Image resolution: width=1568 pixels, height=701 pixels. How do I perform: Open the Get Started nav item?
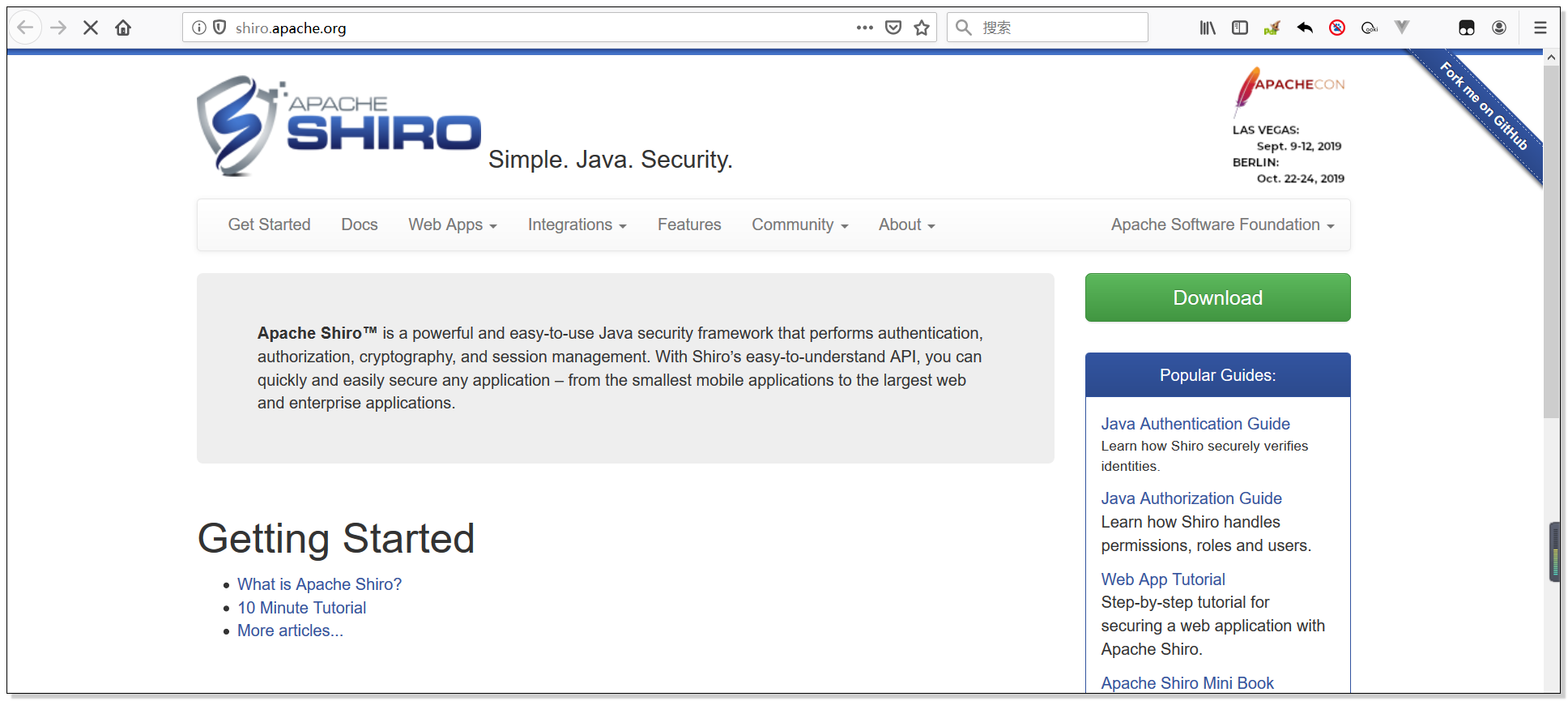point(269,224)
